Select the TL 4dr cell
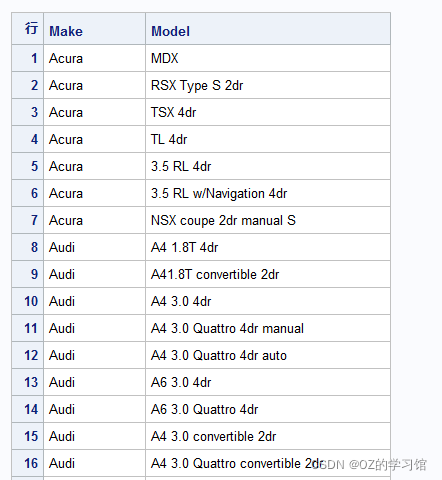 coord(268,139)
